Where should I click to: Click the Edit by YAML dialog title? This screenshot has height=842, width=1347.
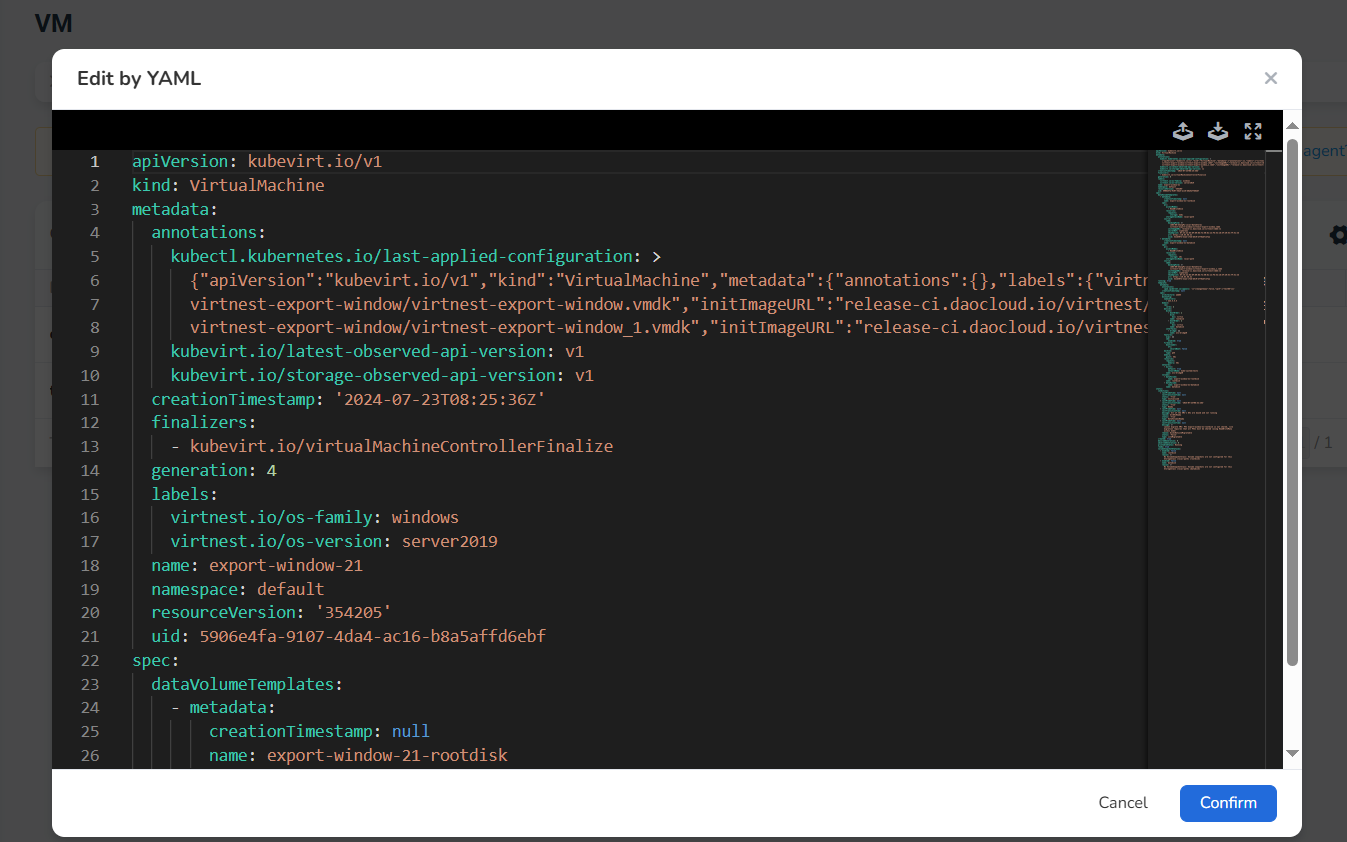[x=139, y=78]
